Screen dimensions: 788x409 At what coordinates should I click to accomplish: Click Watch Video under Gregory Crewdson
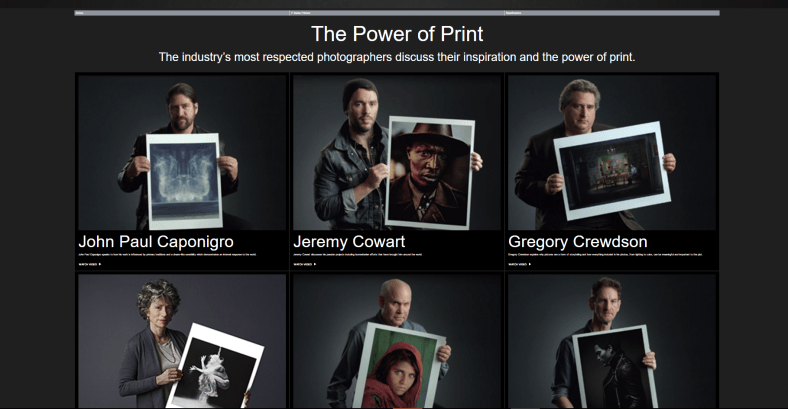click(519, 264)
